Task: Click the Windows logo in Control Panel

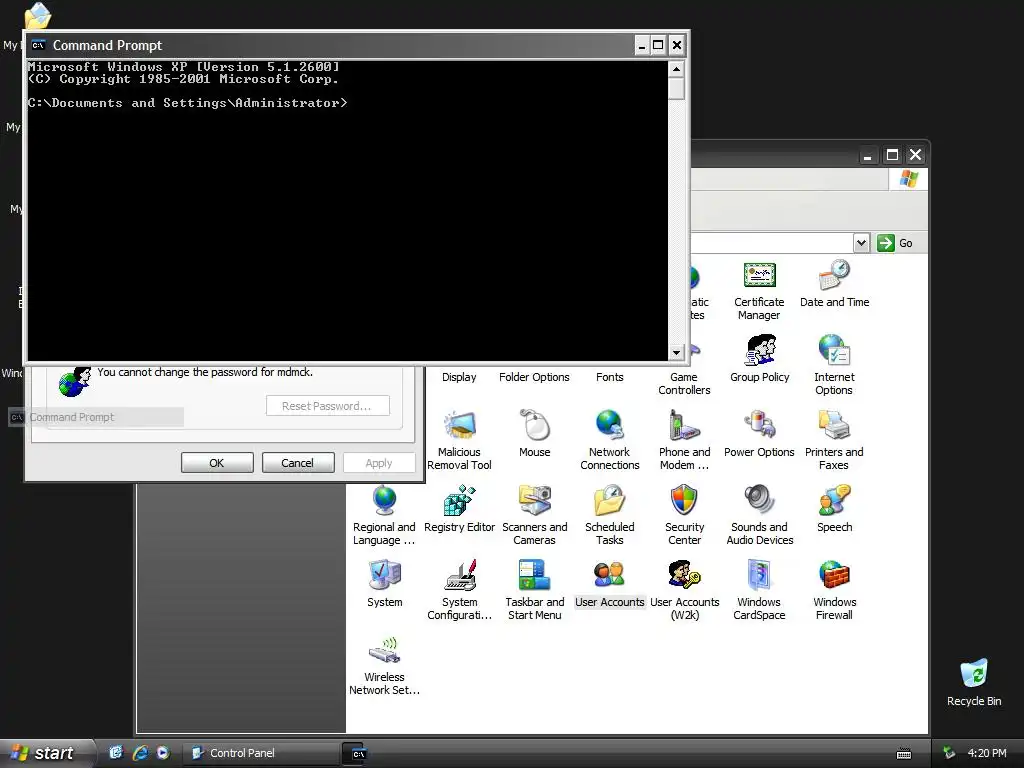Action: (x=908, y=178)
